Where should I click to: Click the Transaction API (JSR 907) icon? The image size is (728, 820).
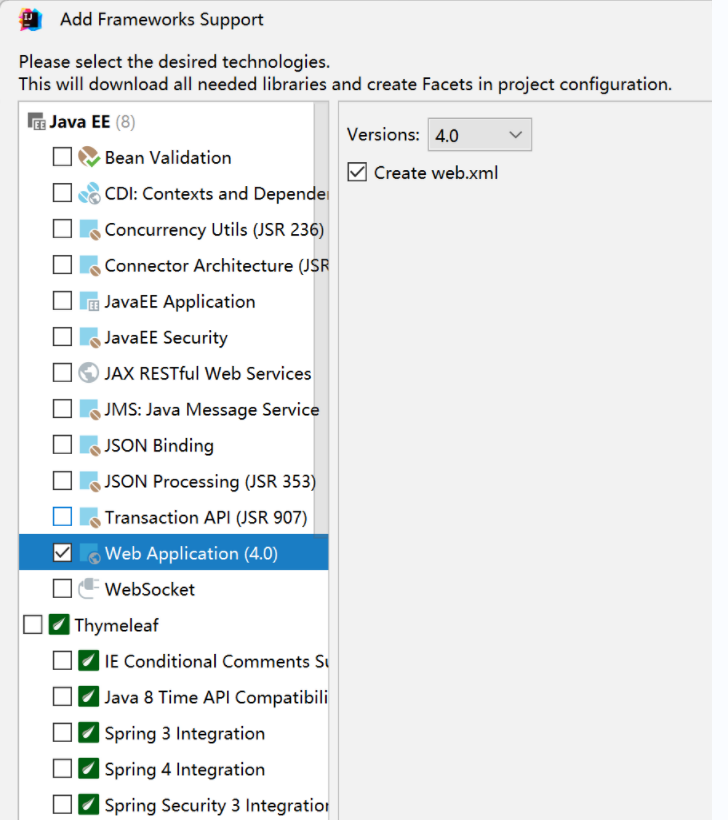coord(89,517)
